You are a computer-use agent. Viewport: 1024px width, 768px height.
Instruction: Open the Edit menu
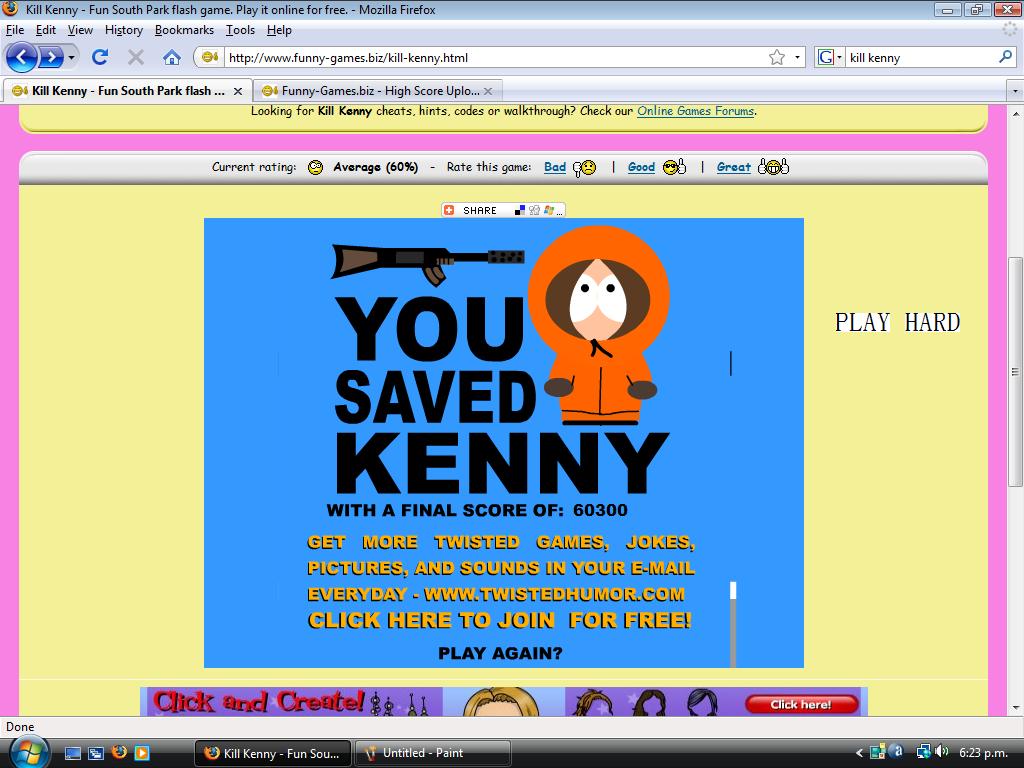[46, 30]
